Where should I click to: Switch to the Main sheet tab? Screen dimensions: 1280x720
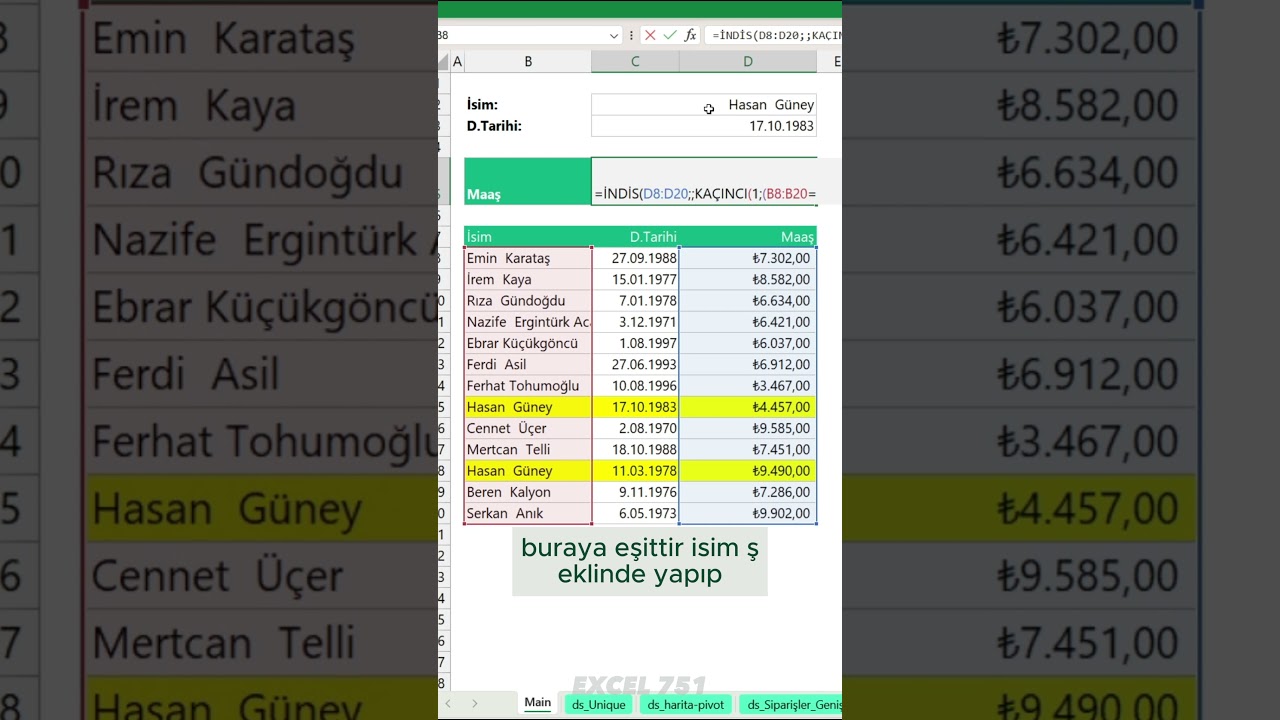point(538,703)
